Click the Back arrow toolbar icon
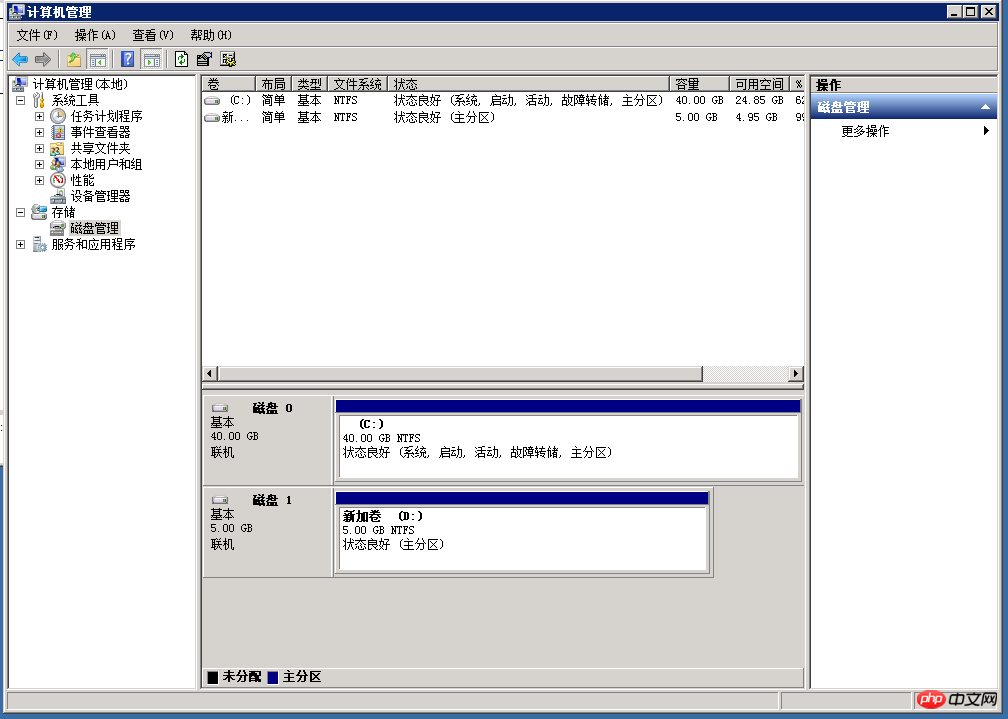Screen dimensions: 1008x719 click(x=20, y=60)
